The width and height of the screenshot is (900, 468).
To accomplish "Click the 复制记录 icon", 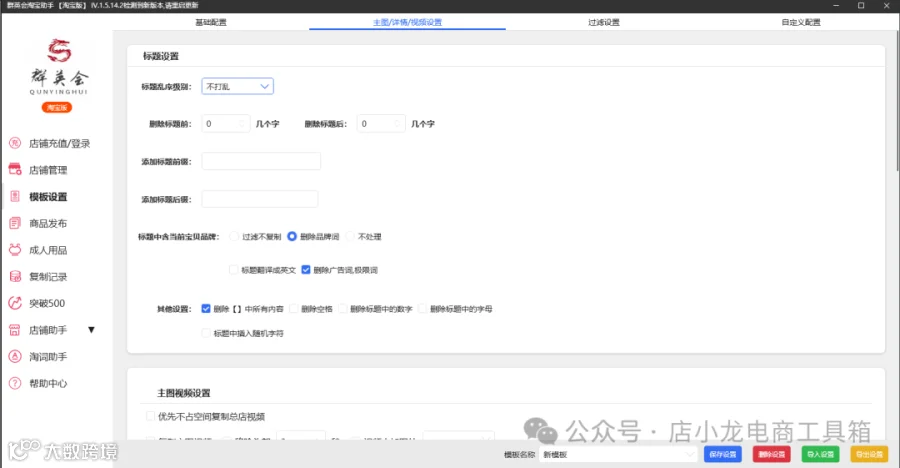I will pos(15,276).
